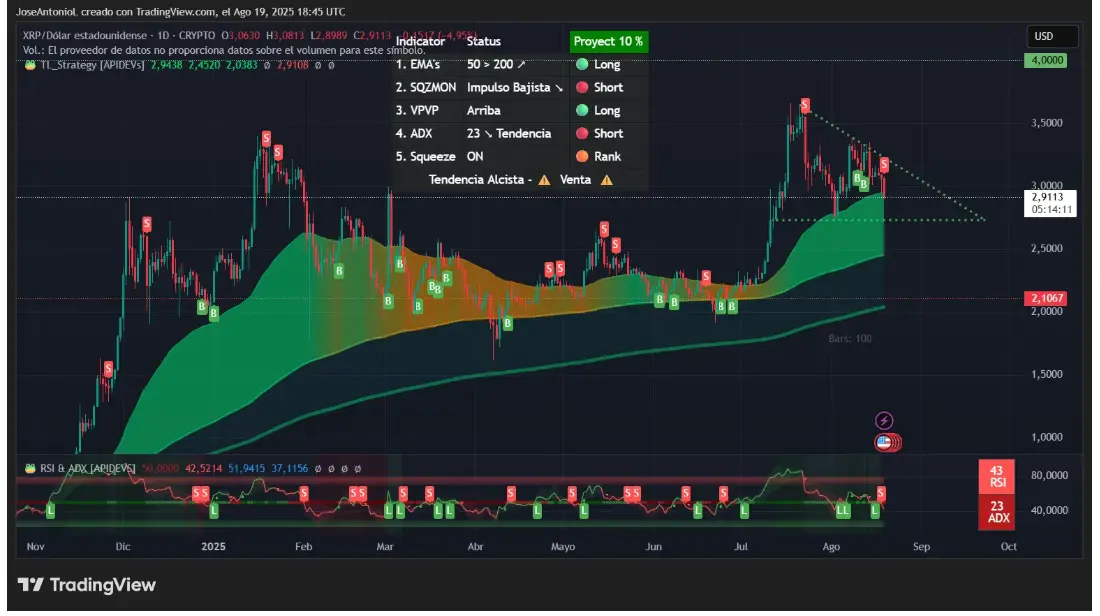
Task: Click the orange Rank dot in Squeeze row
Action: pos(582,156)
